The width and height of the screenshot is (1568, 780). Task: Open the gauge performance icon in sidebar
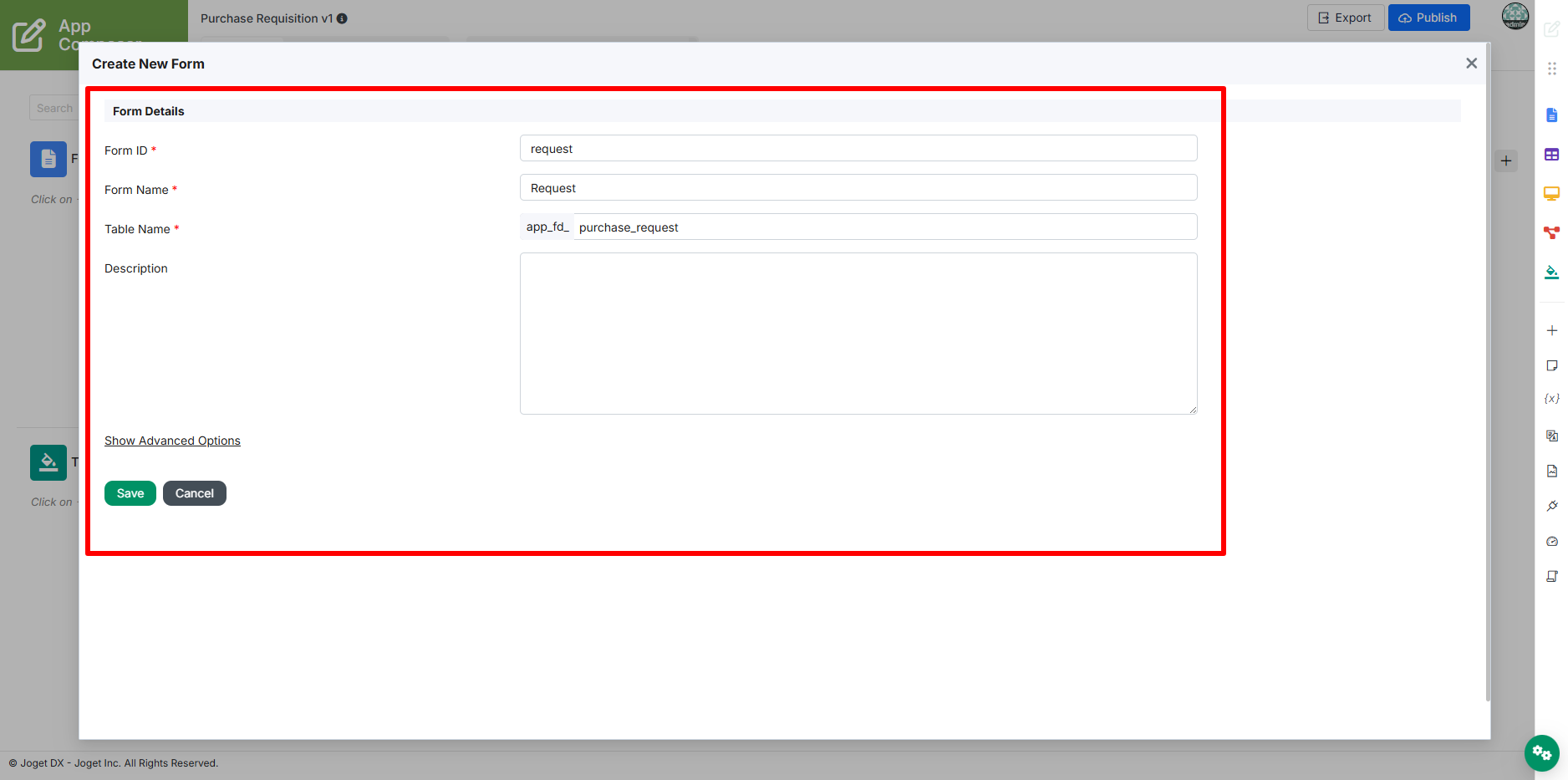click(x=1551, y=542)
